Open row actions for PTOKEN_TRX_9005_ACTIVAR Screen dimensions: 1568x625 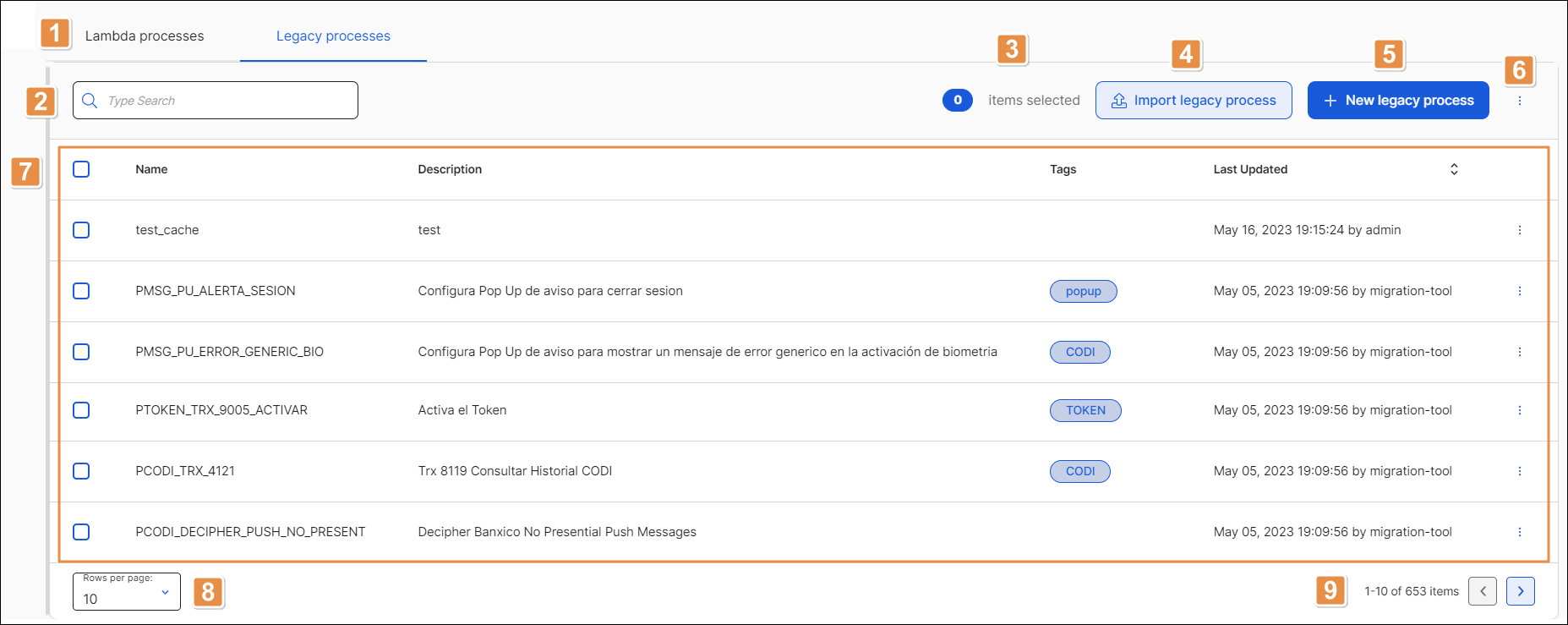point(1519,410)
